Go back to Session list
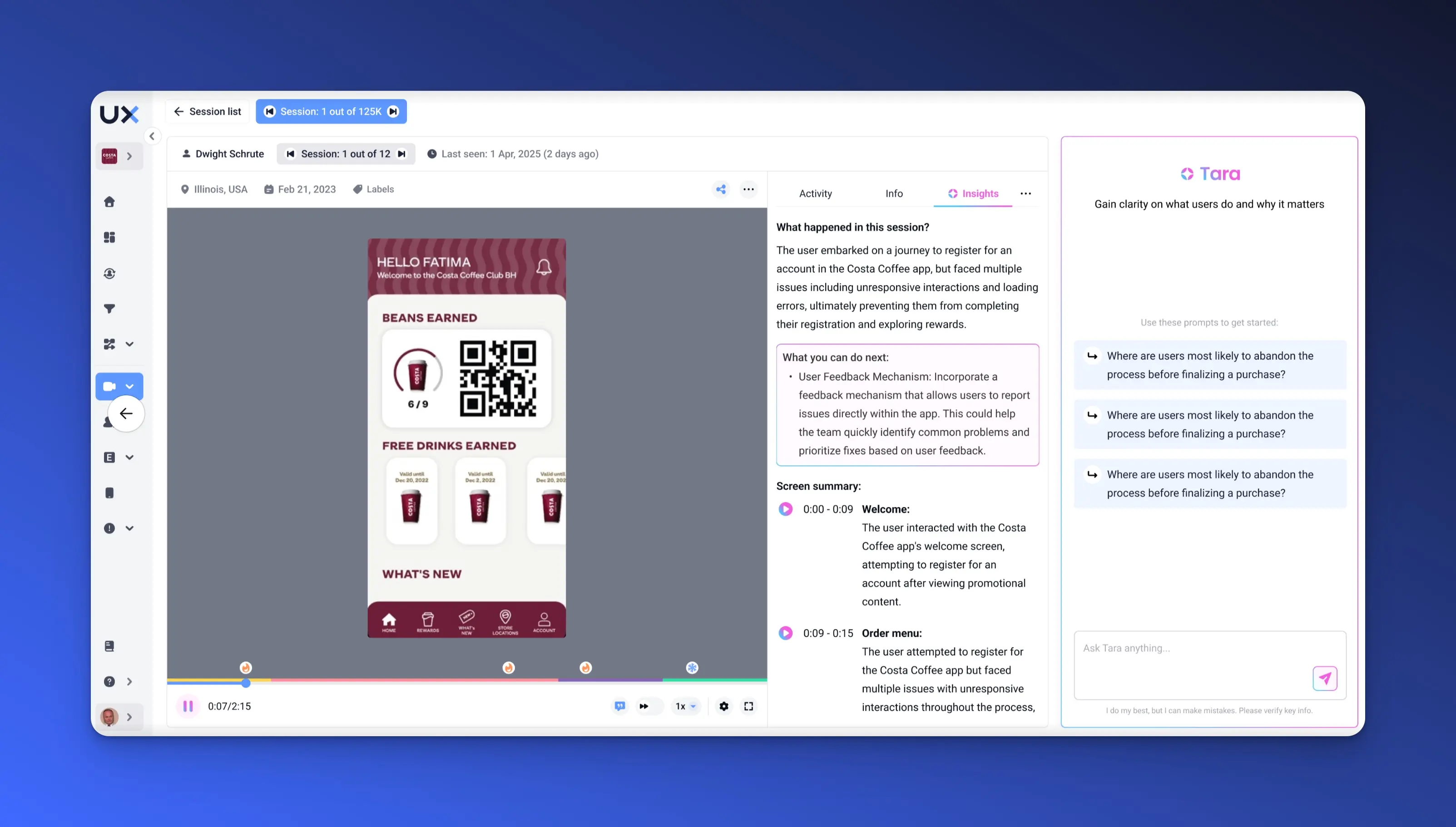This screenshot has width=1456, height=827. tap(207, 111)
